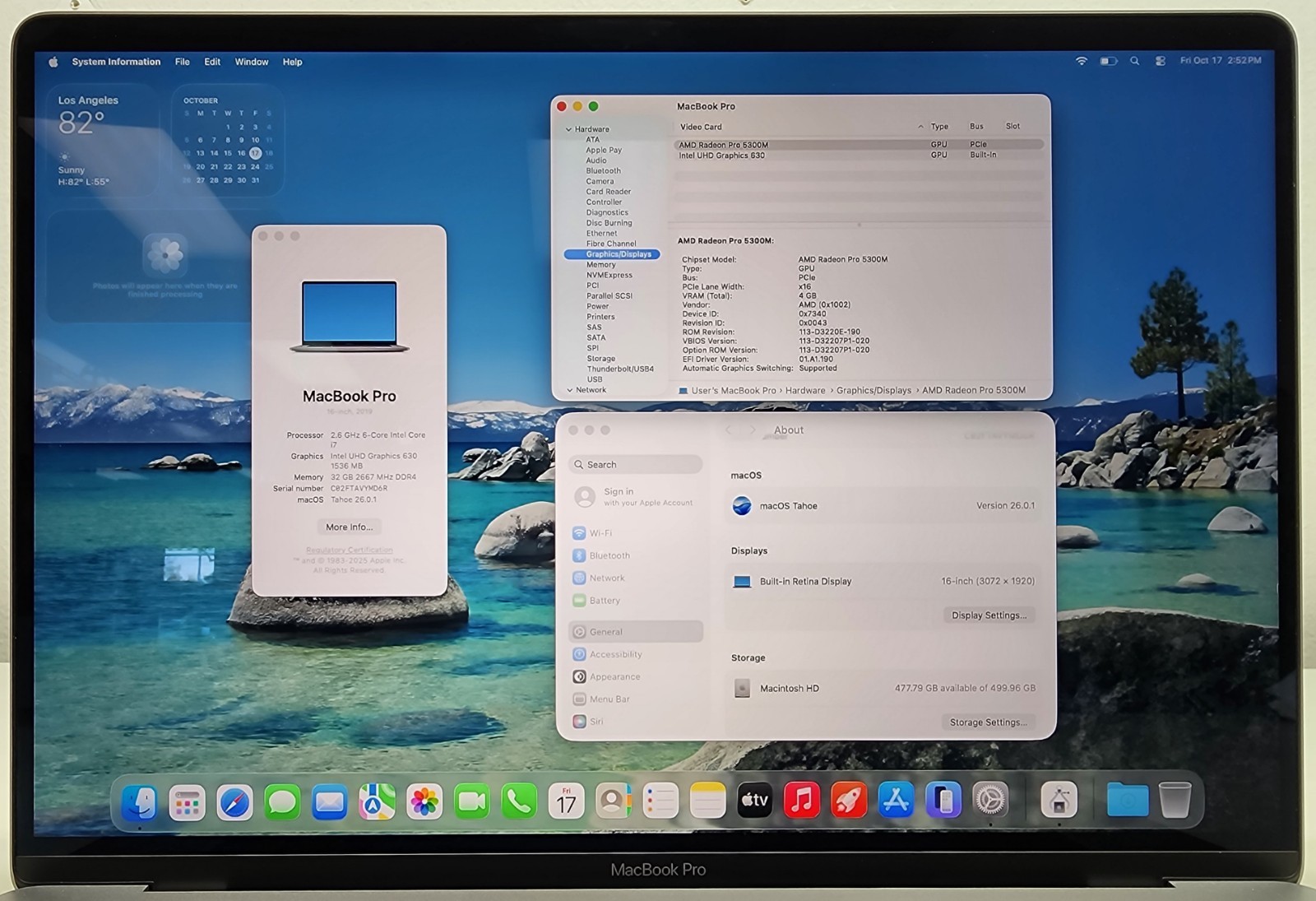This screenshot has height=901, width=1316.
Task: Open the Edit menu
Action: (212, 62)
